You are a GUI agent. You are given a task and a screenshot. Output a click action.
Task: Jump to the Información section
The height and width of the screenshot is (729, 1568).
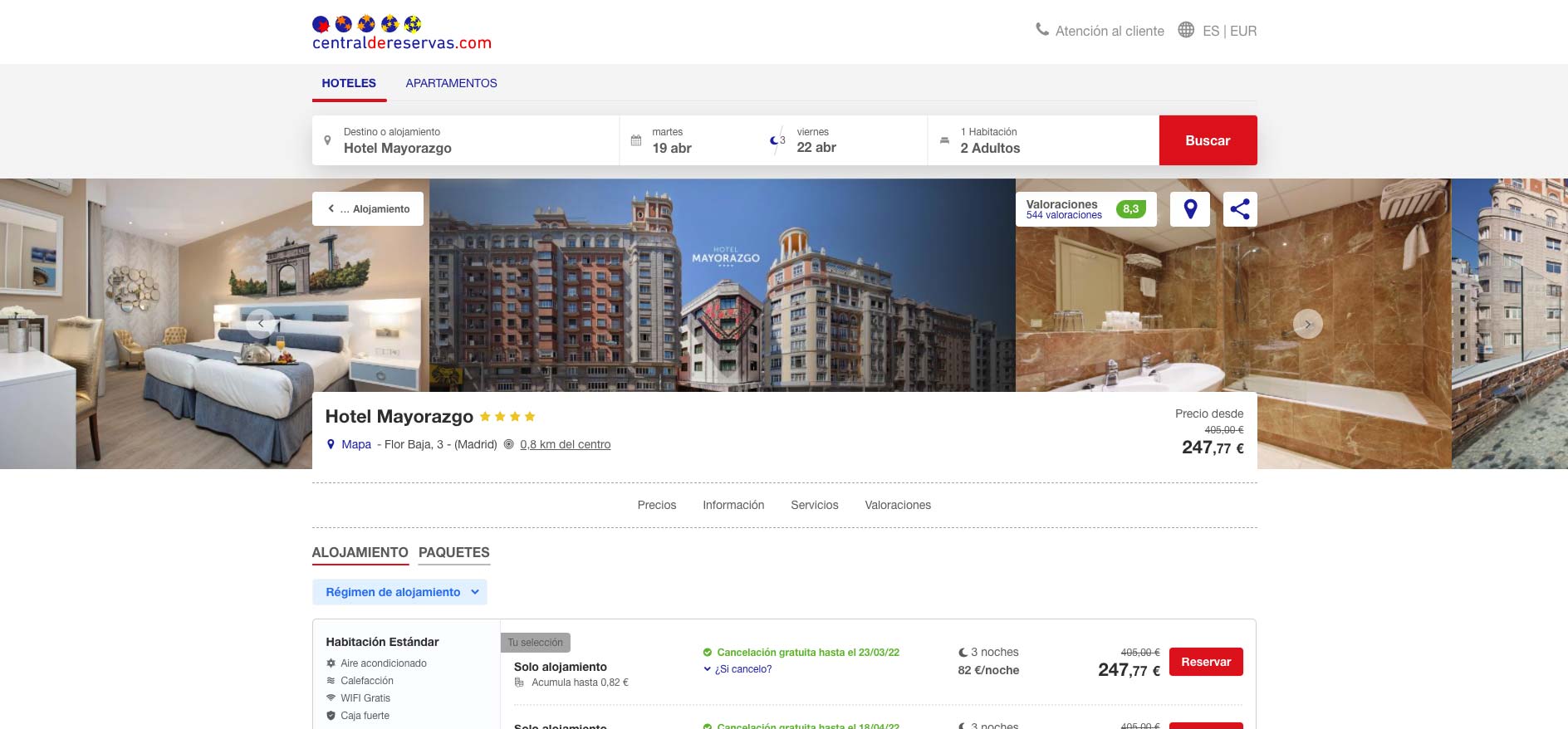pos(733,505)
